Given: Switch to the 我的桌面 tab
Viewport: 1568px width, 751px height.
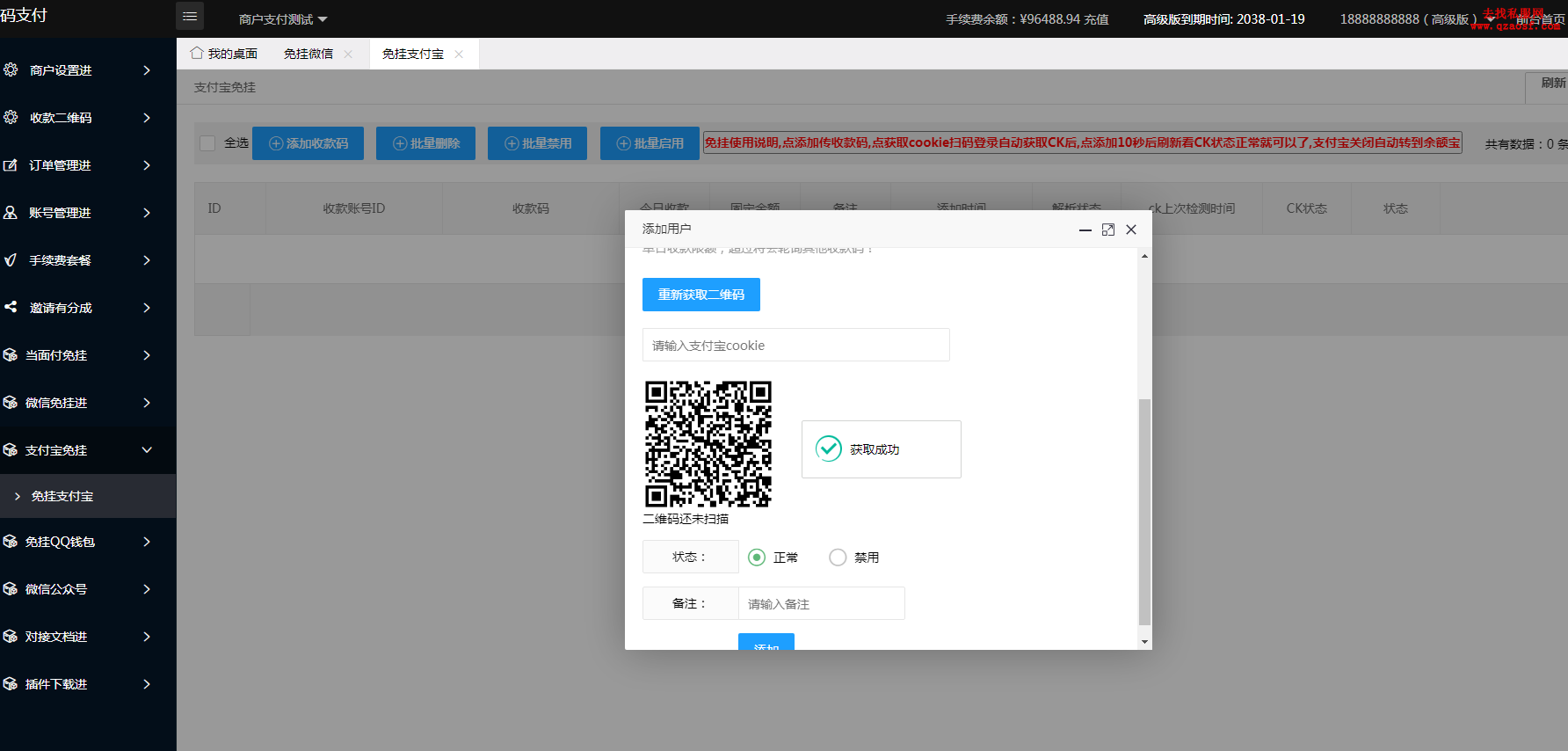Looking at the screenshot, I should [224, 54].
